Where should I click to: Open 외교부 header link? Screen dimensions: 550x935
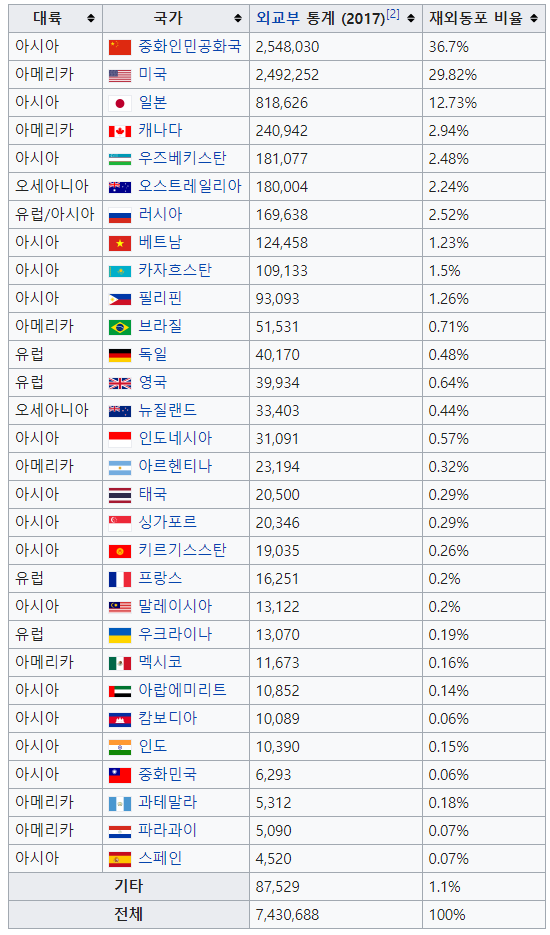(277, 18)
